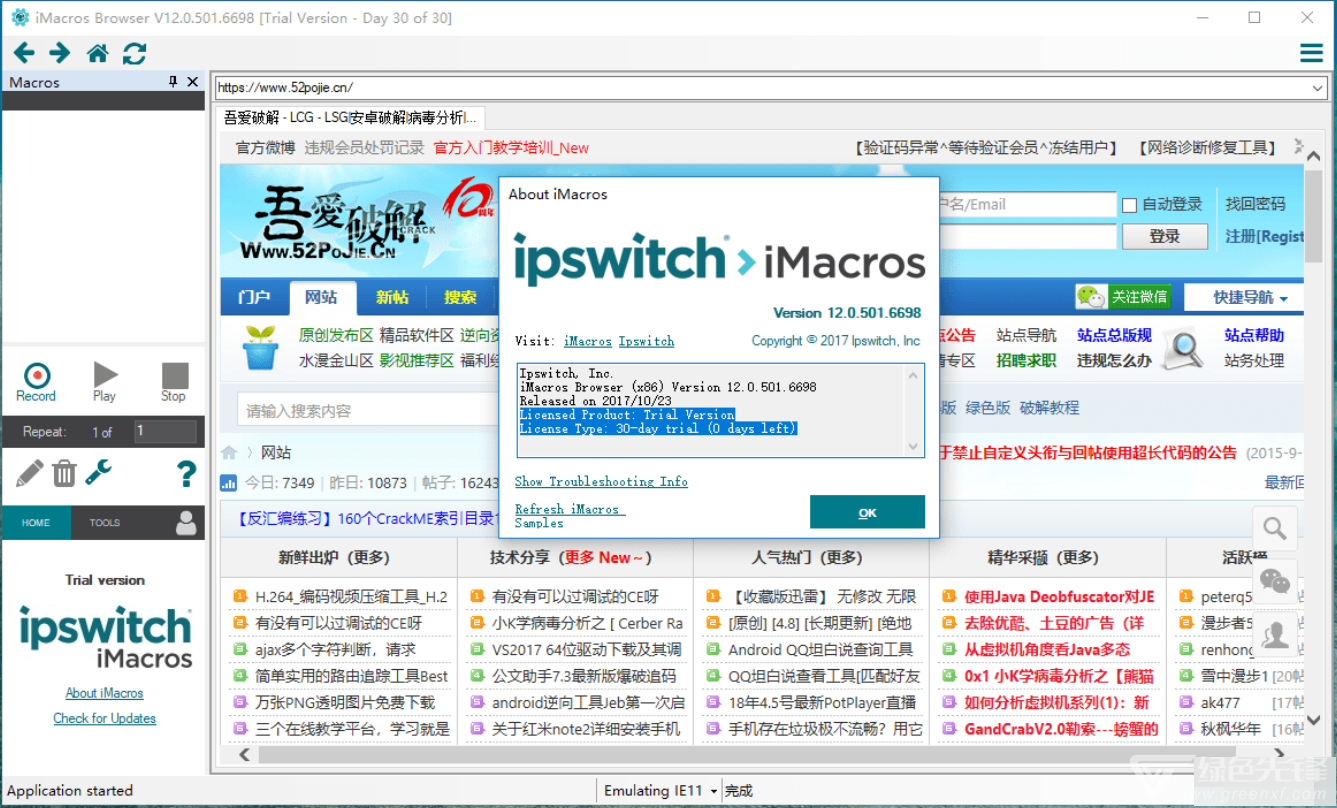Open settings with the wrench icon

point(98,472)
